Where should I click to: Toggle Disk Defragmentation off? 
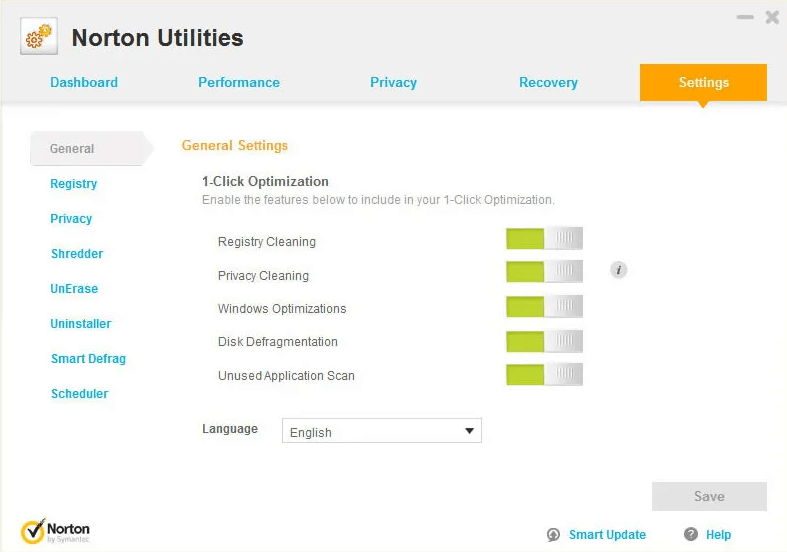[544, 341]
